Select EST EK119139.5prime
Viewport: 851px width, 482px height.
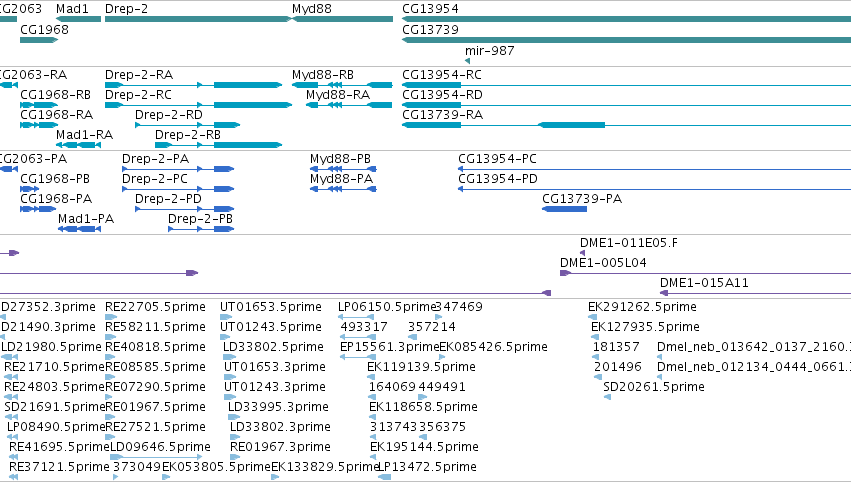371,377
